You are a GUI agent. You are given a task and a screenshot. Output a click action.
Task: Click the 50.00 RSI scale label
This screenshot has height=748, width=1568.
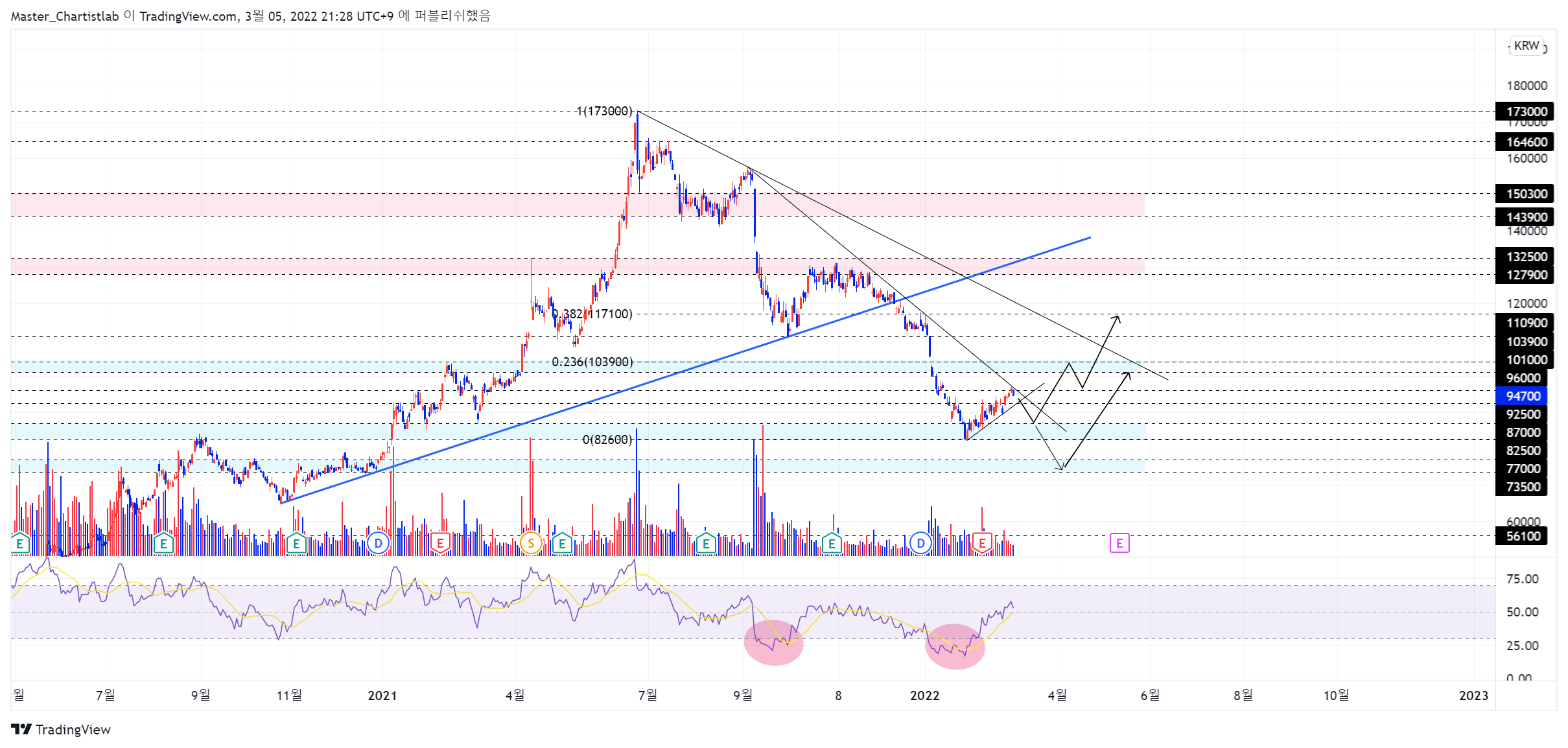pos(1523,612)
